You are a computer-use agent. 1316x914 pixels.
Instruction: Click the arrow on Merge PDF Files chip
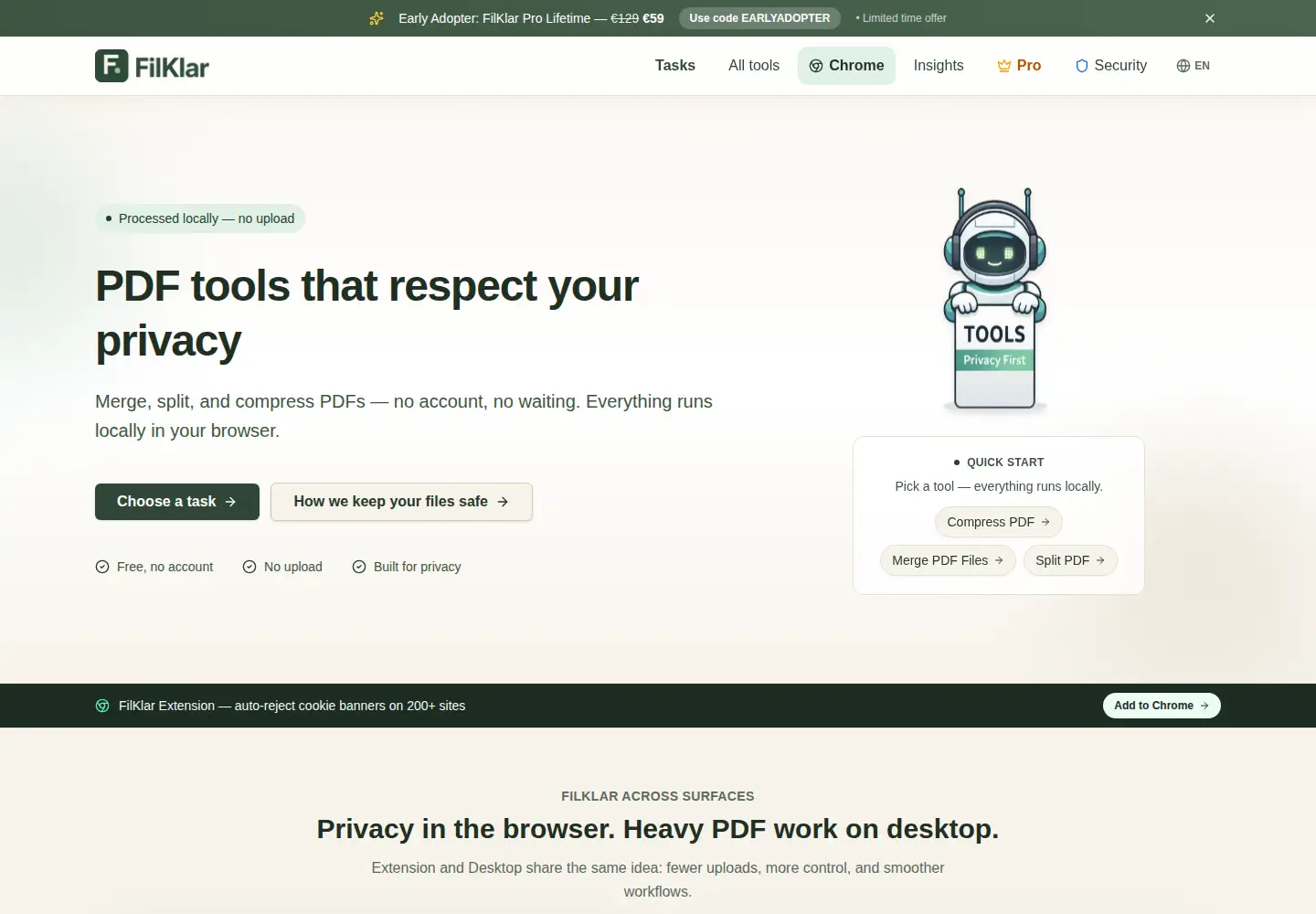pos(999,560)
